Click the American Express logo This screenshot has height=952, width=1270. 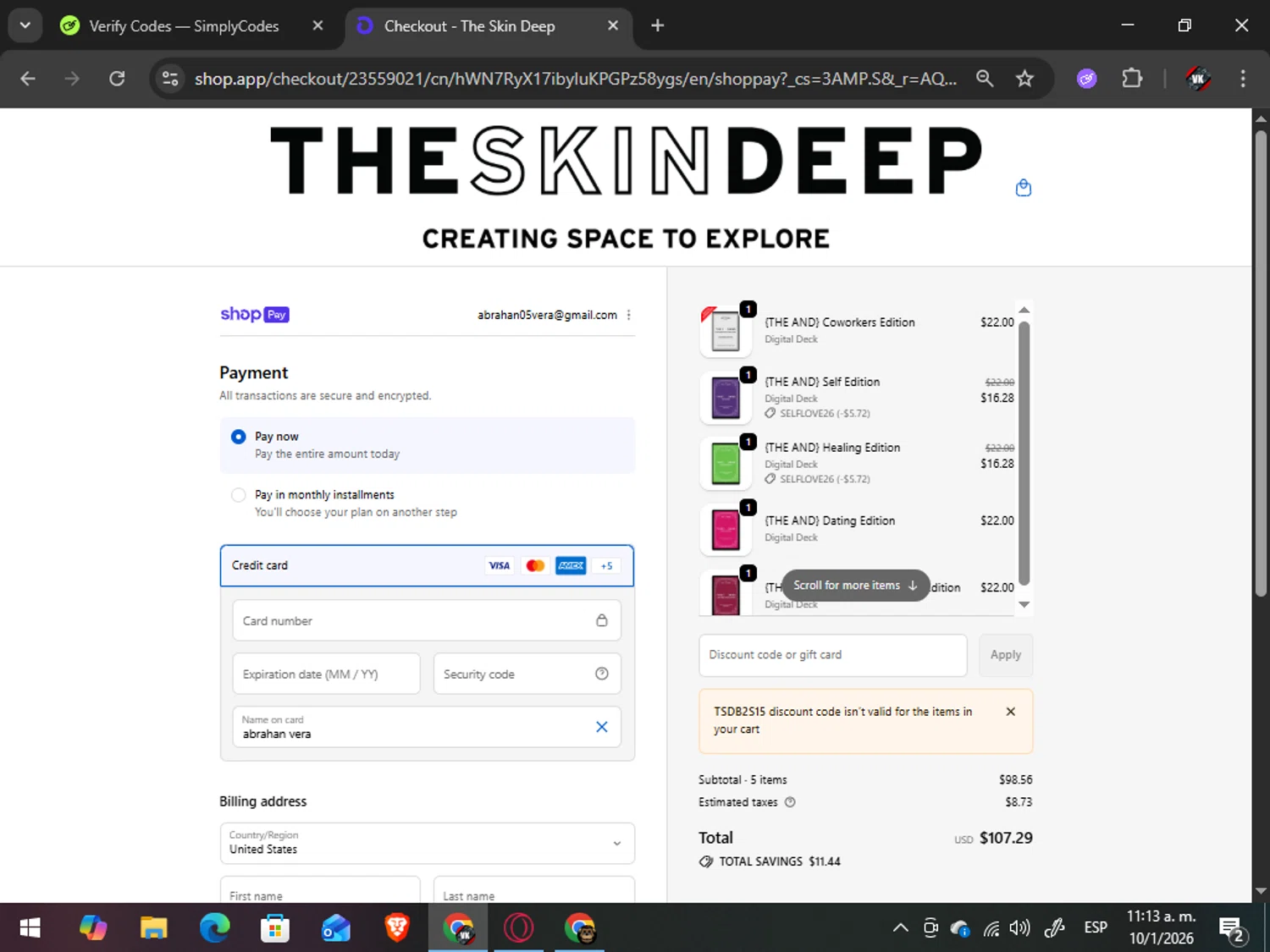pyautogui.click(x=571, y=565)
